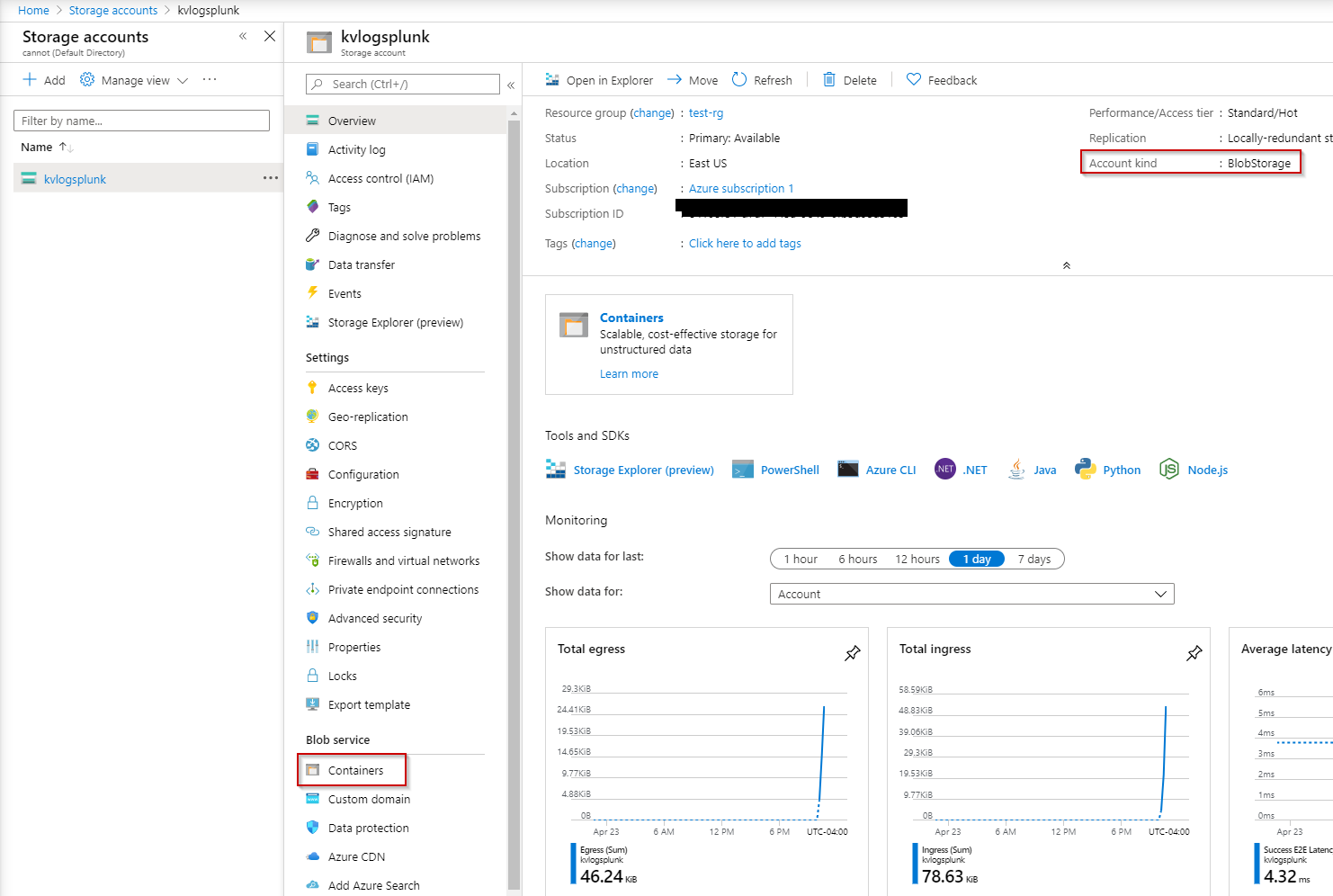The image size is (1333, 896).
Task: Open the test-rg resource group link
Action: (x=706, y=112)
